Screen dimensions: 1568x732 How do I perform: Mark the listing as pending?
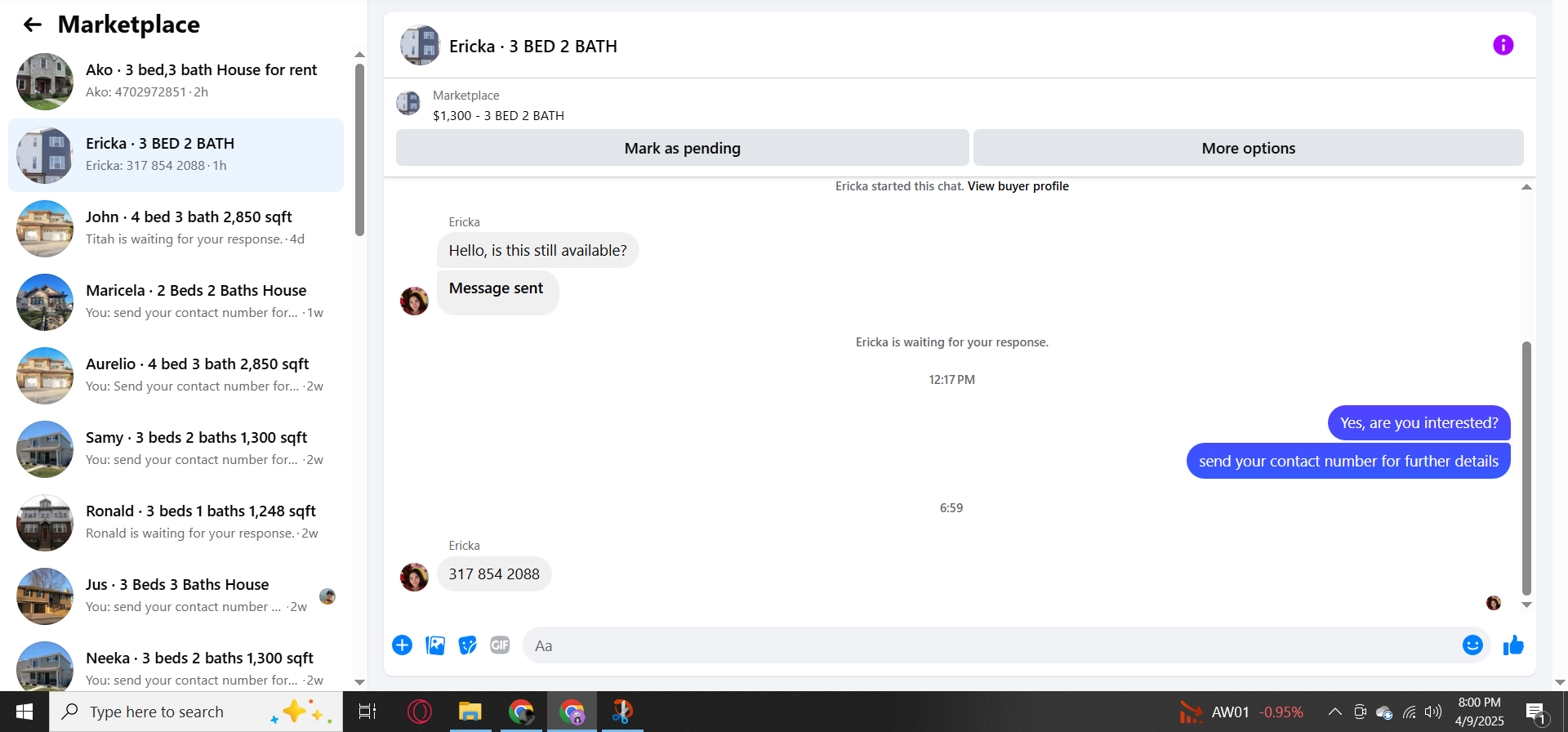683,148
